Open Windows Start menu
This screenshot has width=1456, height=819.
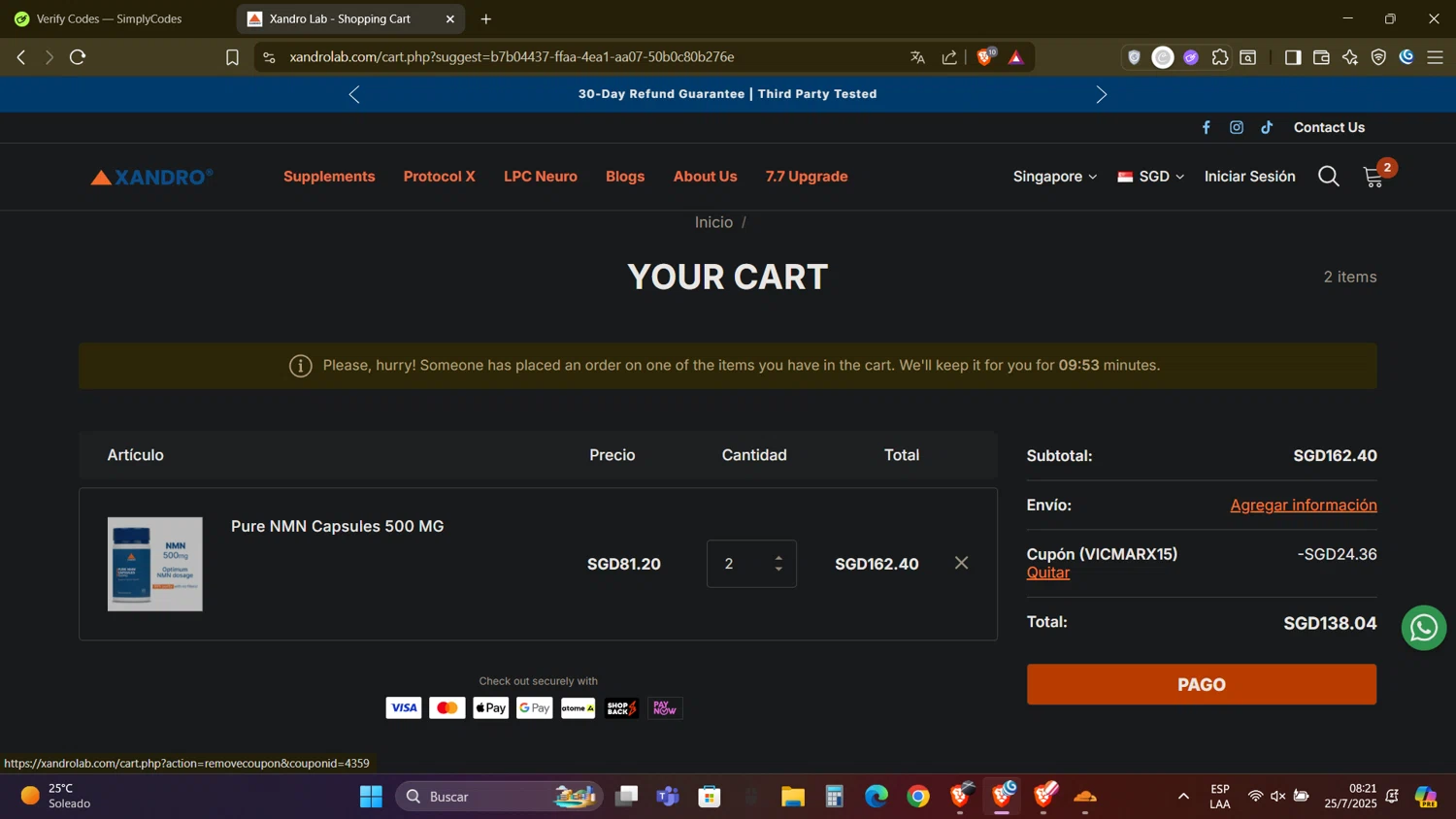pos(371,797)
